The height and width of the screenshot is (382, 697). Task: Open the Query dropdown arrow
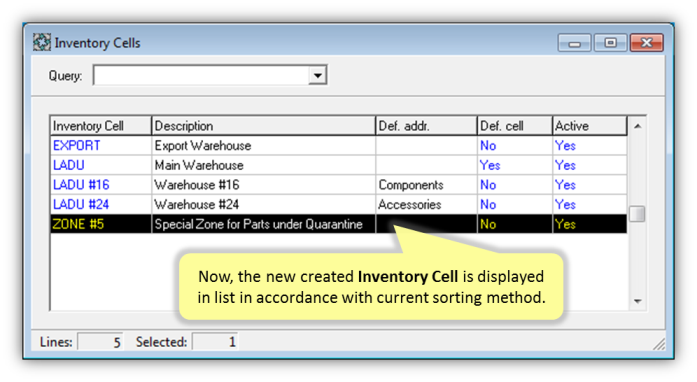point(317,75)
